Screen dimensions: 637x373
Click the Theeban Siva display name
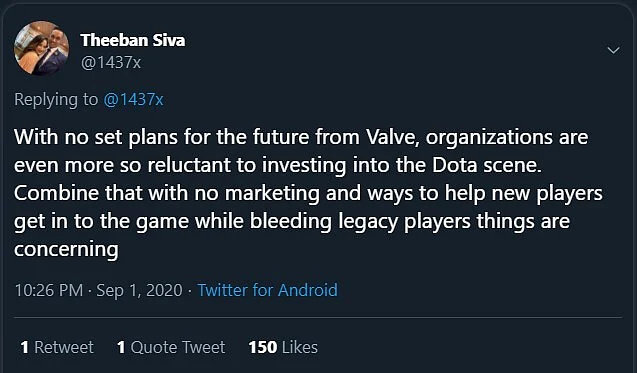[132, 40]
